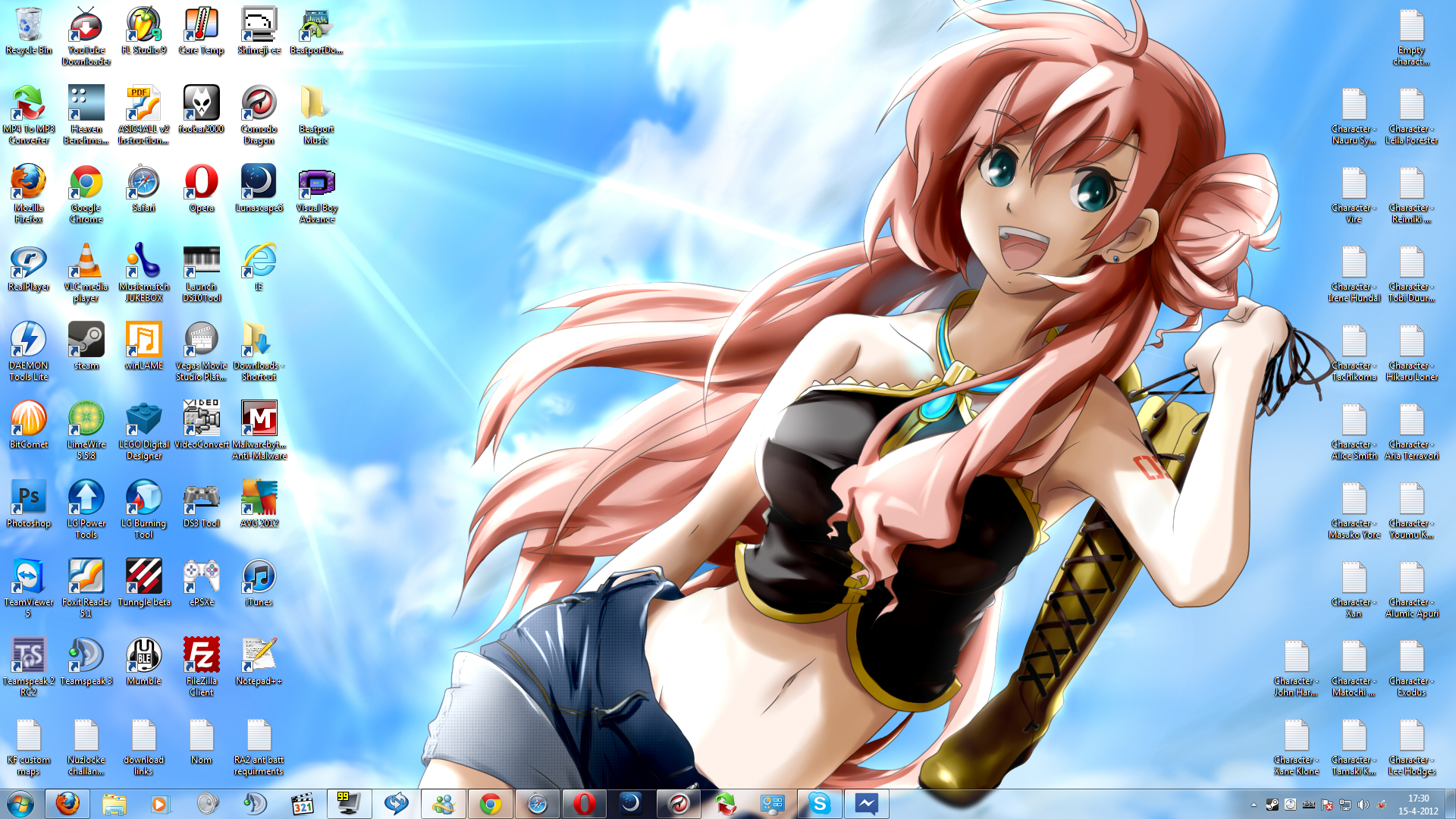The image size is (1456, 819).
Task: Select the steam desktop icon
Action: point(86,347)
